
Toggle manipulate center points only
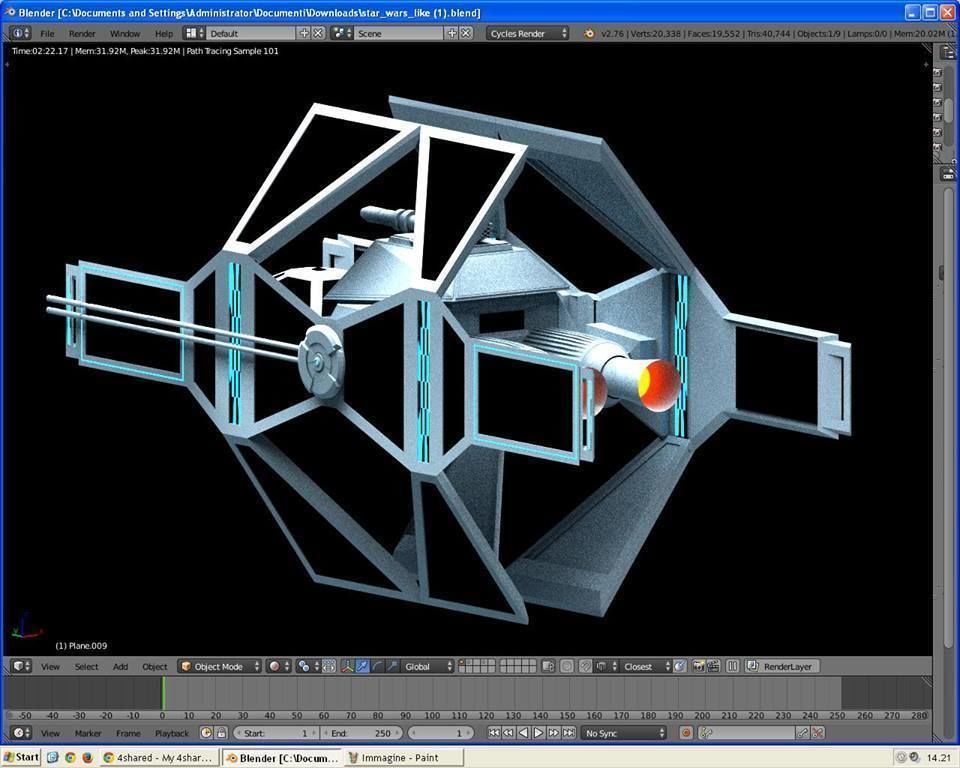coord(329,666)
